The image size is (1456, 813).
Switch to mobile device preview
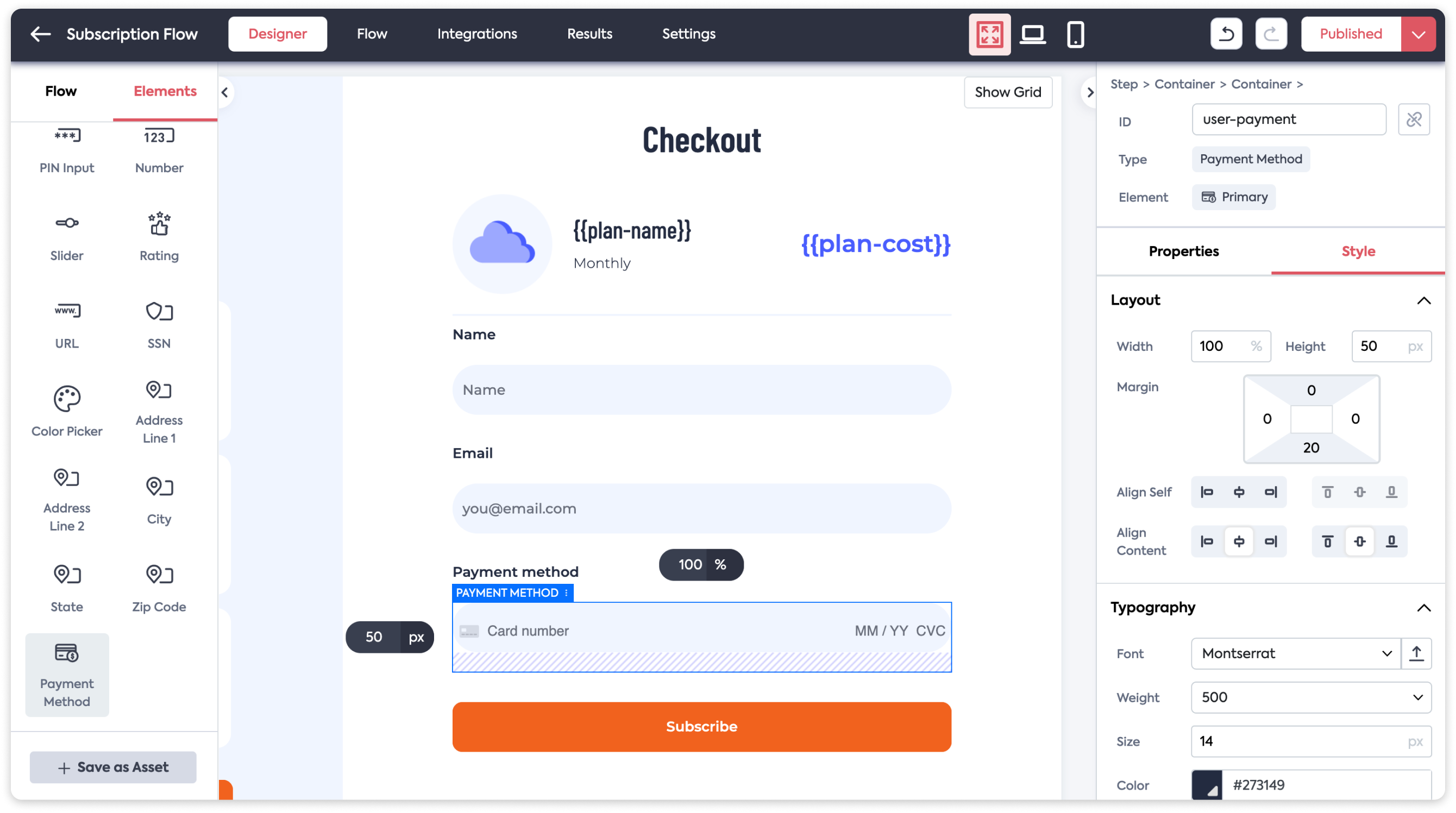[x=1075, y=34]
